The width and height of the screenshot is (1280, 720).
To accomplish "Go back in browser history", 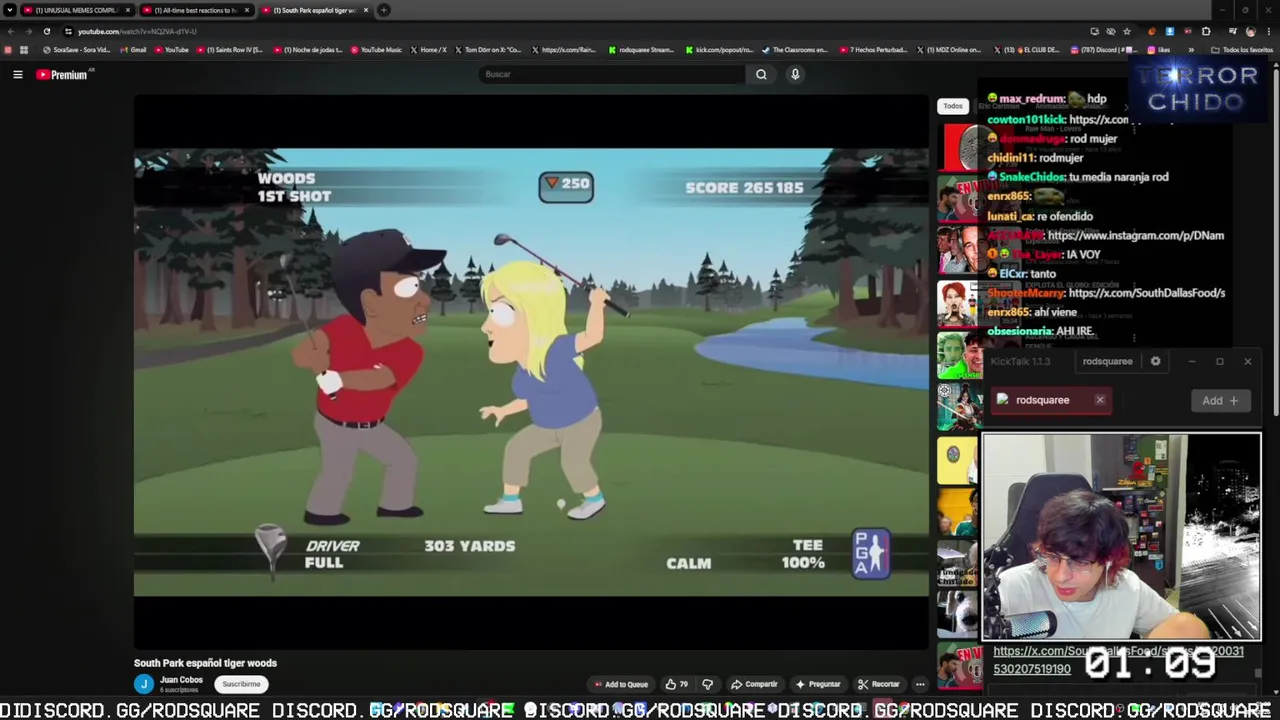I will point(10,31).
